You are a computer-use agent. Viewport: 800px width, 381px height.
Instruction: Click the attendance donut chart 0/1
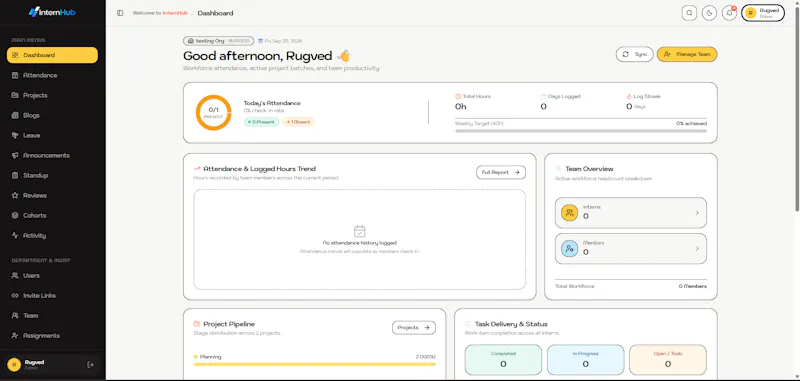(213, 113)
